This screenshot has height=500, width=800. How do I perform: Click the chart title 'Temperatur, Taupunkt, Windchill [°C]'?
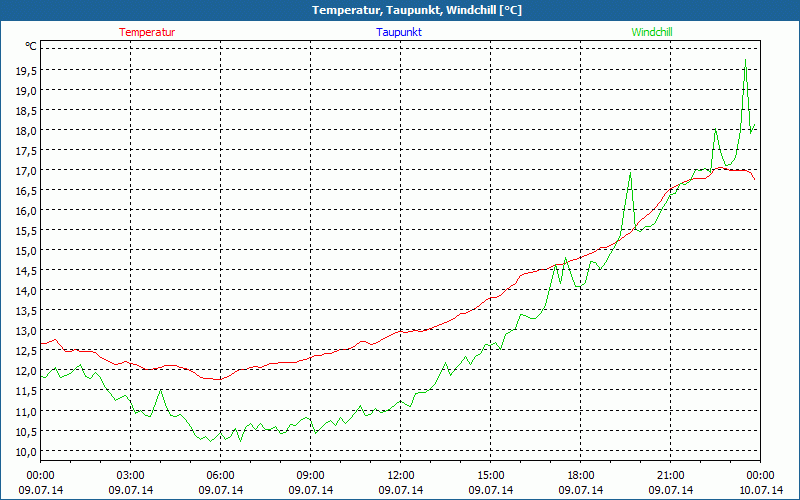tap(417, 10)
